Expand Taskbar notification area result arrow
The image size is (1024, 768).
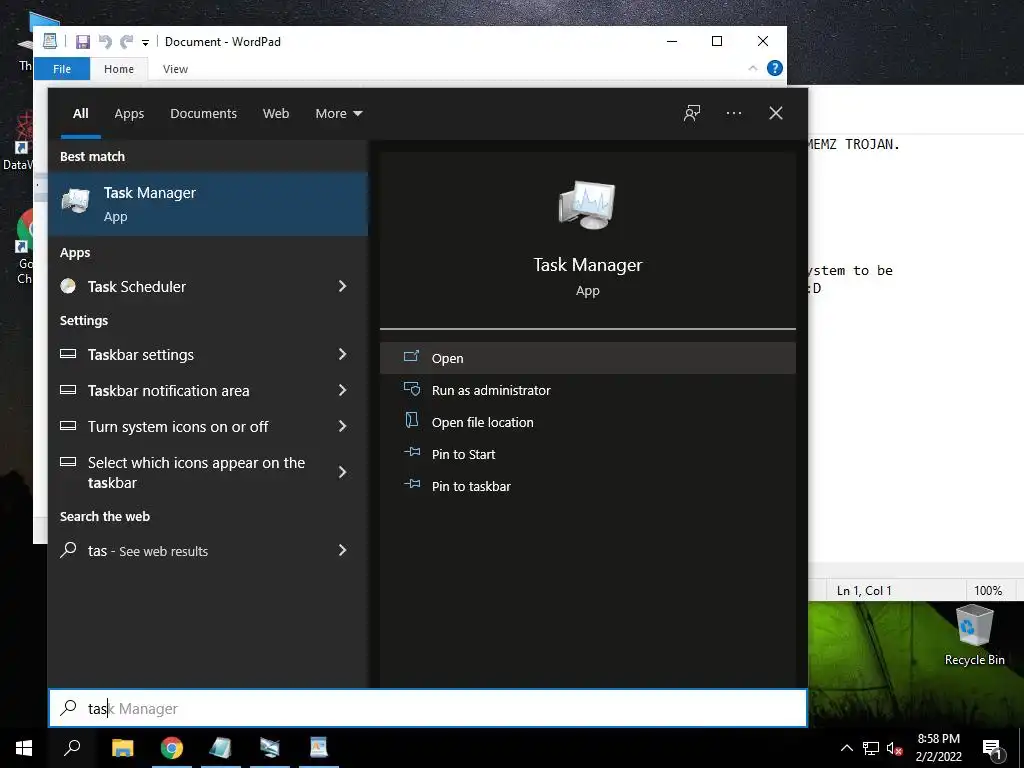(342, 390)
